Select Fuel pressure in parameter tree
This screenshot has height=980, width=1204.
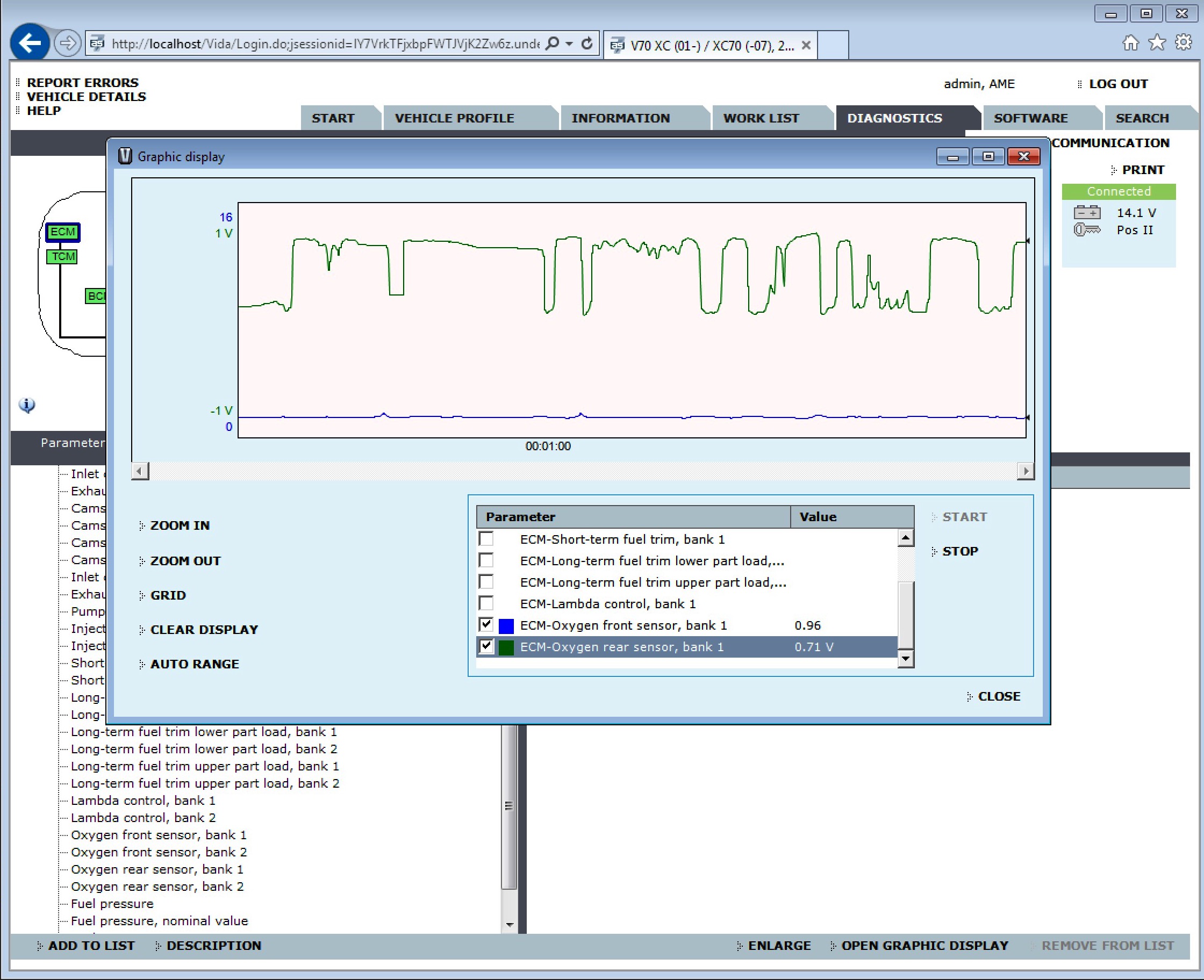point(112,904)
